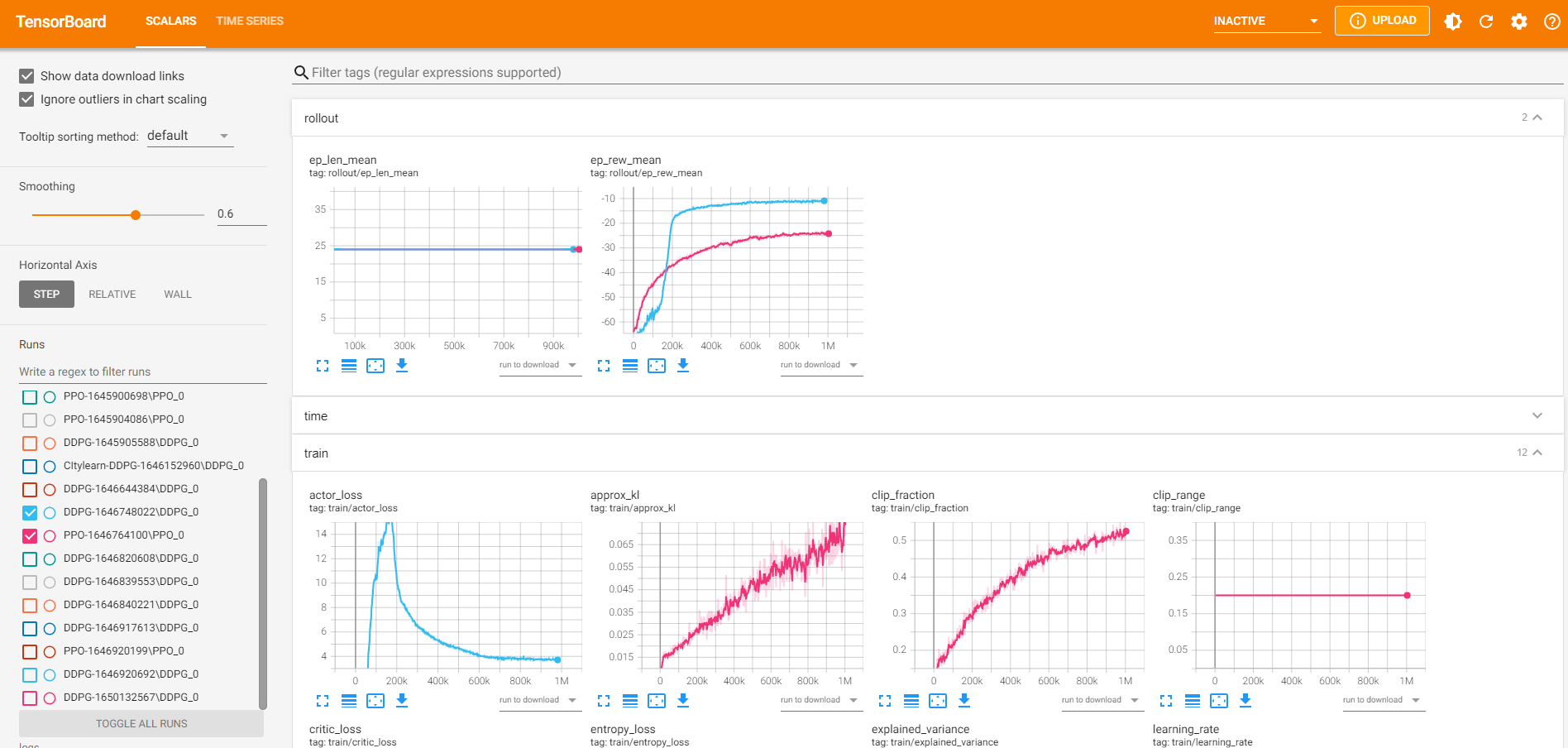Open run to download dropdown for actor_loss
The image size is (1568, 748).
point(539,700)
